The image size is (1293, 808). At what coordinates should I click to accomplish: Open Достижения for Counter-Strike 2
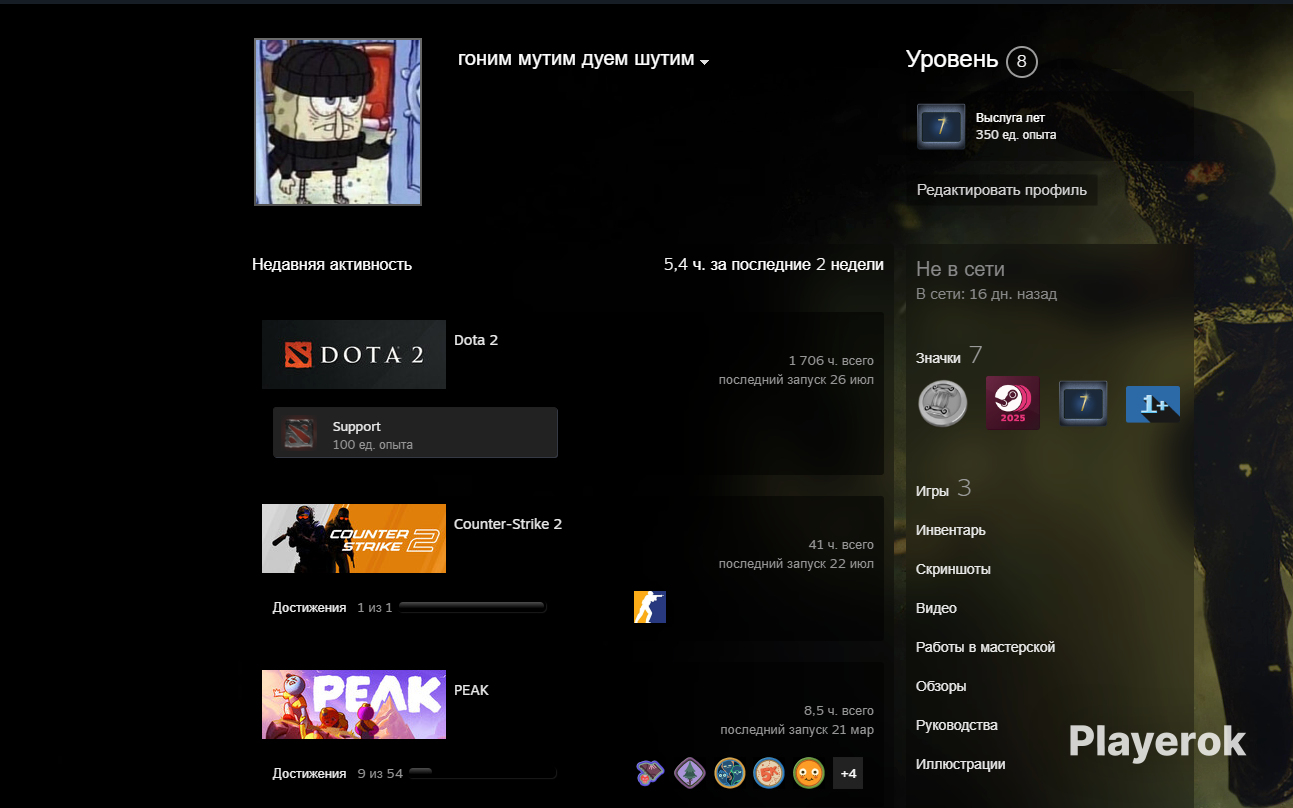tap(309, 607)
